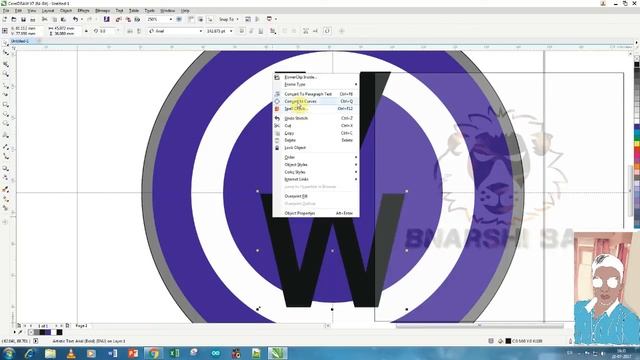Select the Eyedropper tool in toolbox
Screen dimensions: 640x360
6,189
